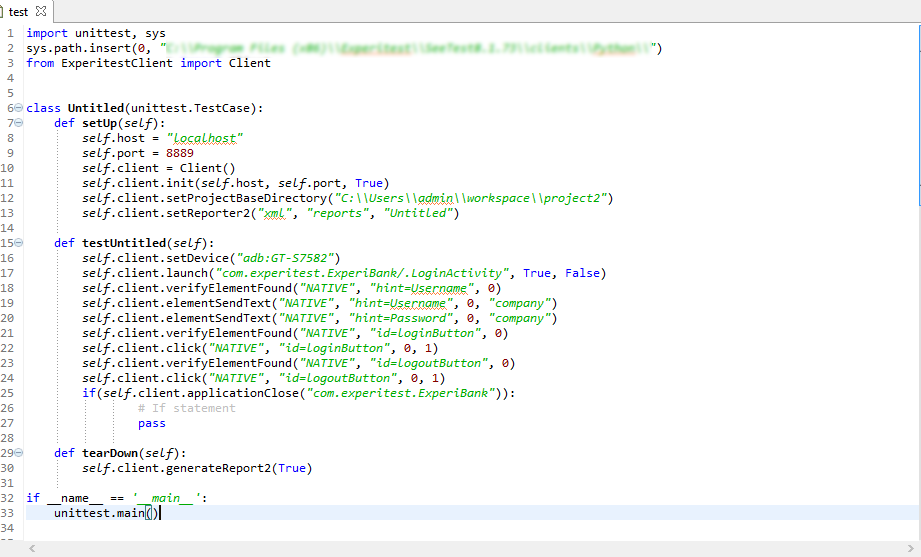
Task: Place cursor on the "# If statement" comment
Action: pos(187,408)
